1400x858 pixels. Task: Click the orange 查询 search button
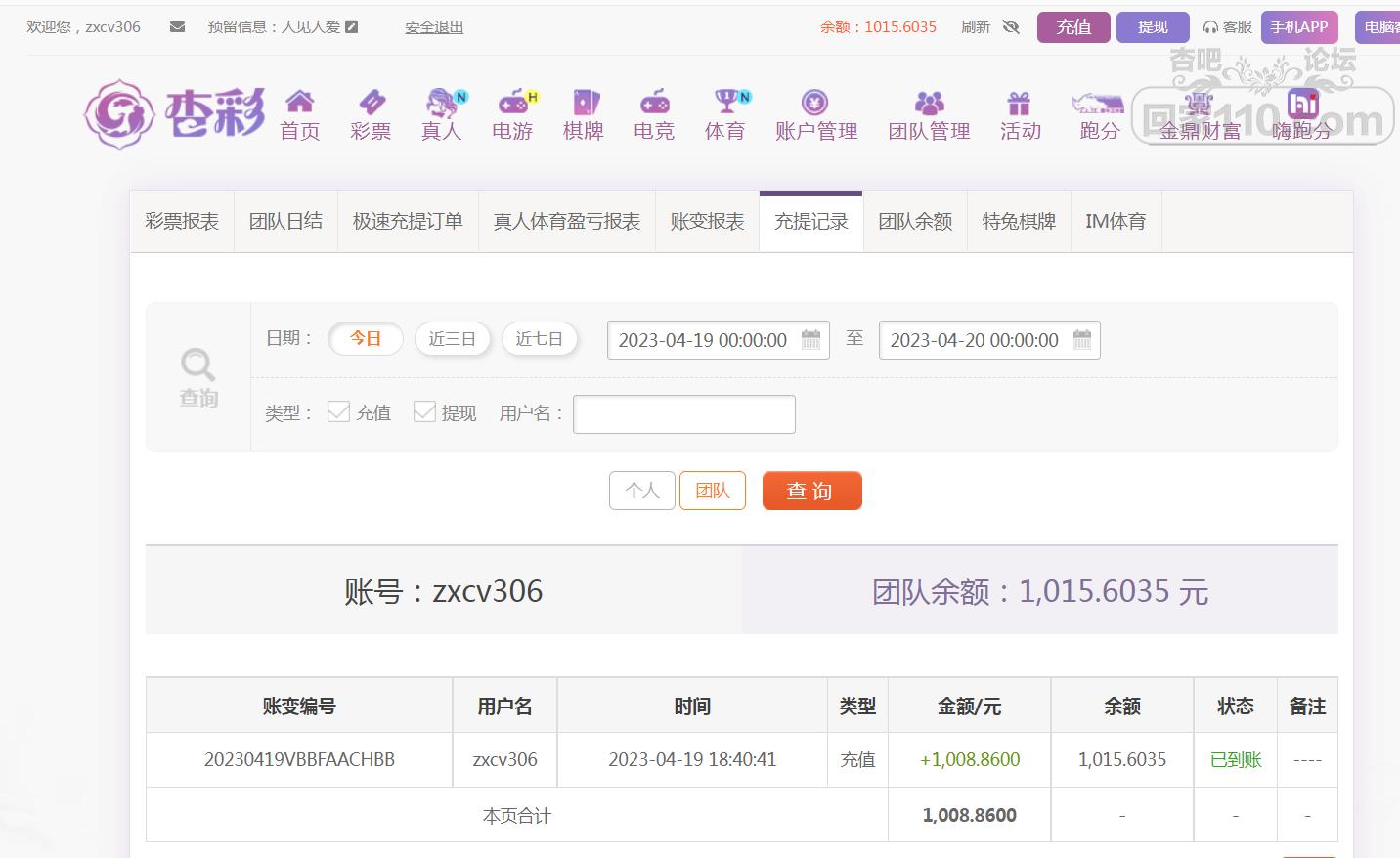tap(811, 491)
